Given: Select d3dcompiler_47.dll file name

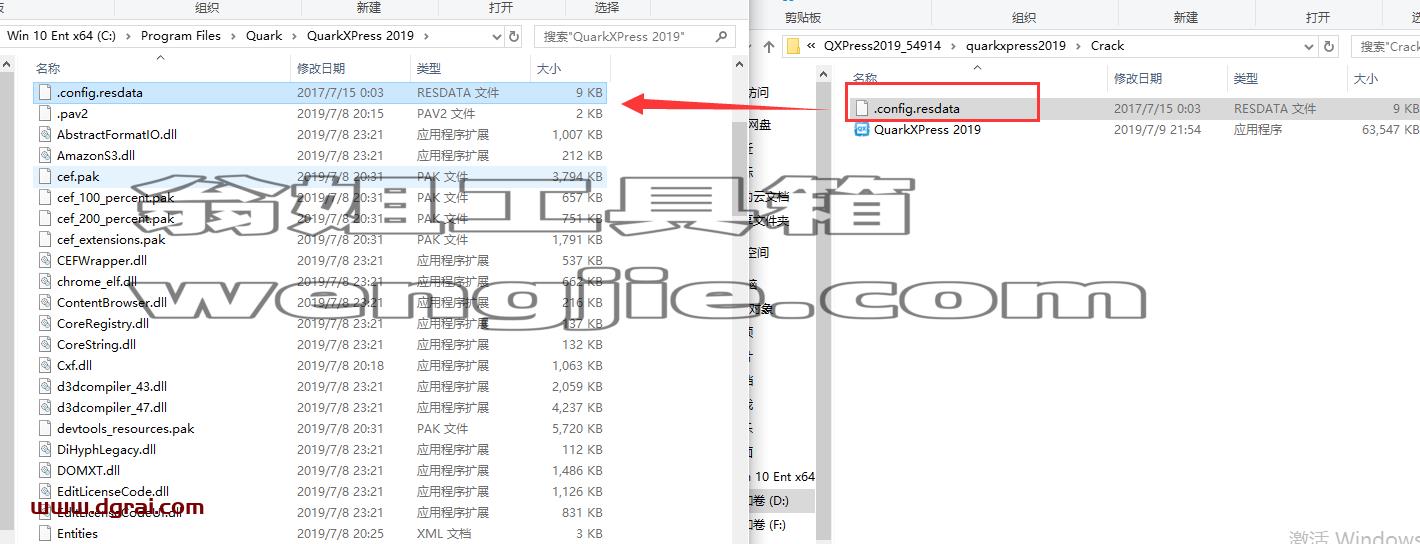Looking at the screenshot, I should pyautogui.click(x=112, y=407).
